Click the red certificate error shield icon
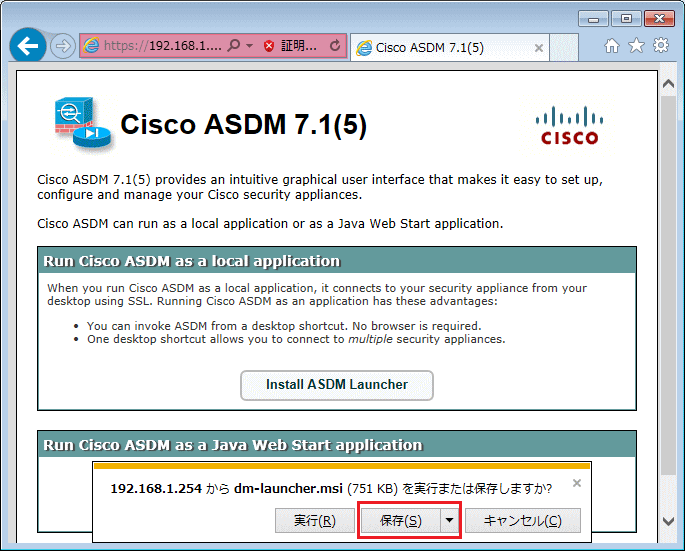Screen dimensions: 685x551 269,45
